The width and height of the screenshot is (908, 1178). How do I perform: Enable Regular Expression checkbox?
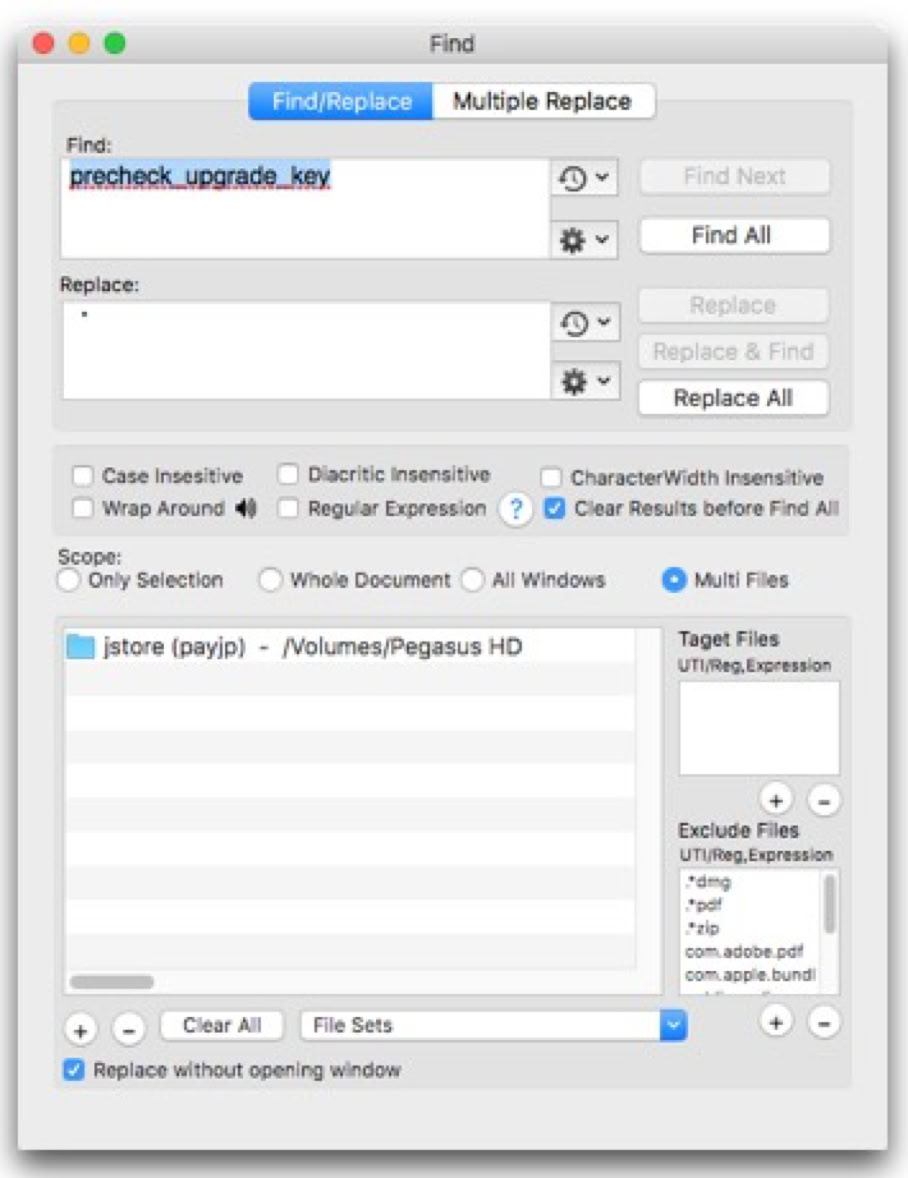click(289, 509)
